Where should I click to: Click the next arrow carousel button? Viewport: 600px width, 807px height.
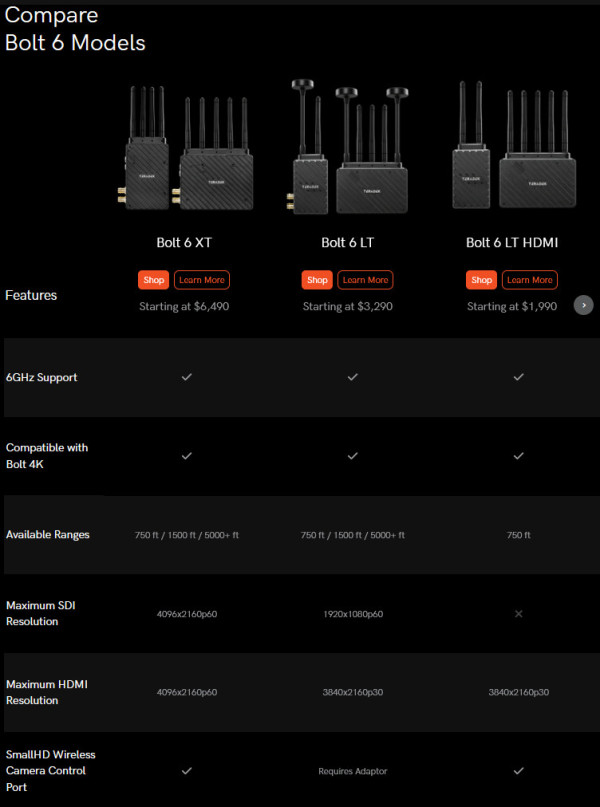584,305
